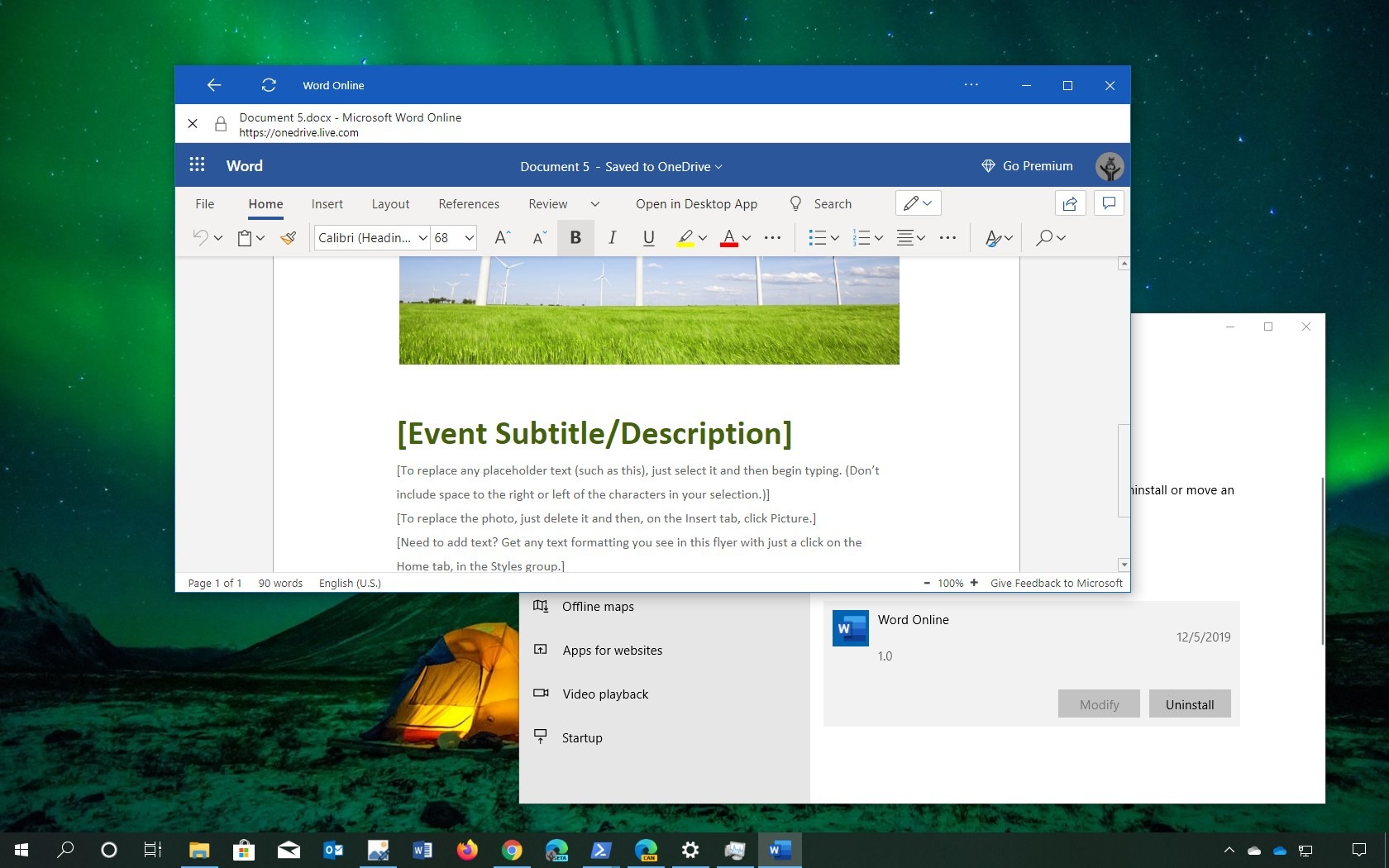Apply italic formatting
Viewport: 1389px width, 868px height.
pos(612,238)
